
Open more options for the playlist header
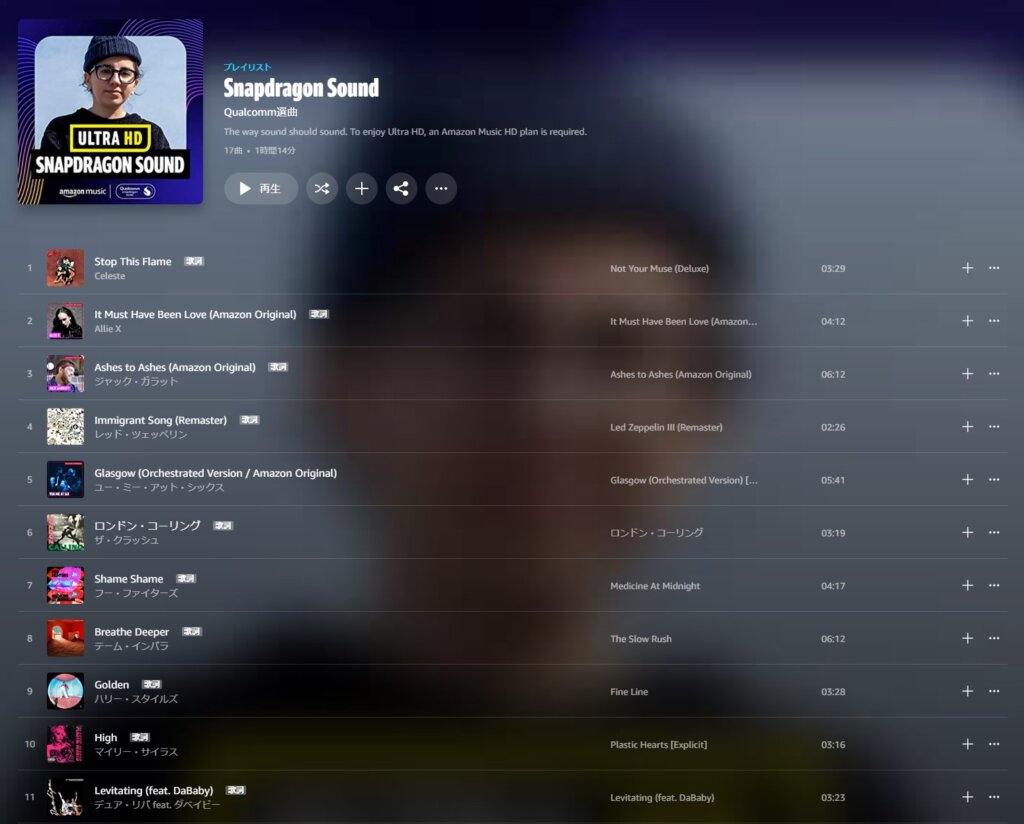441,189
